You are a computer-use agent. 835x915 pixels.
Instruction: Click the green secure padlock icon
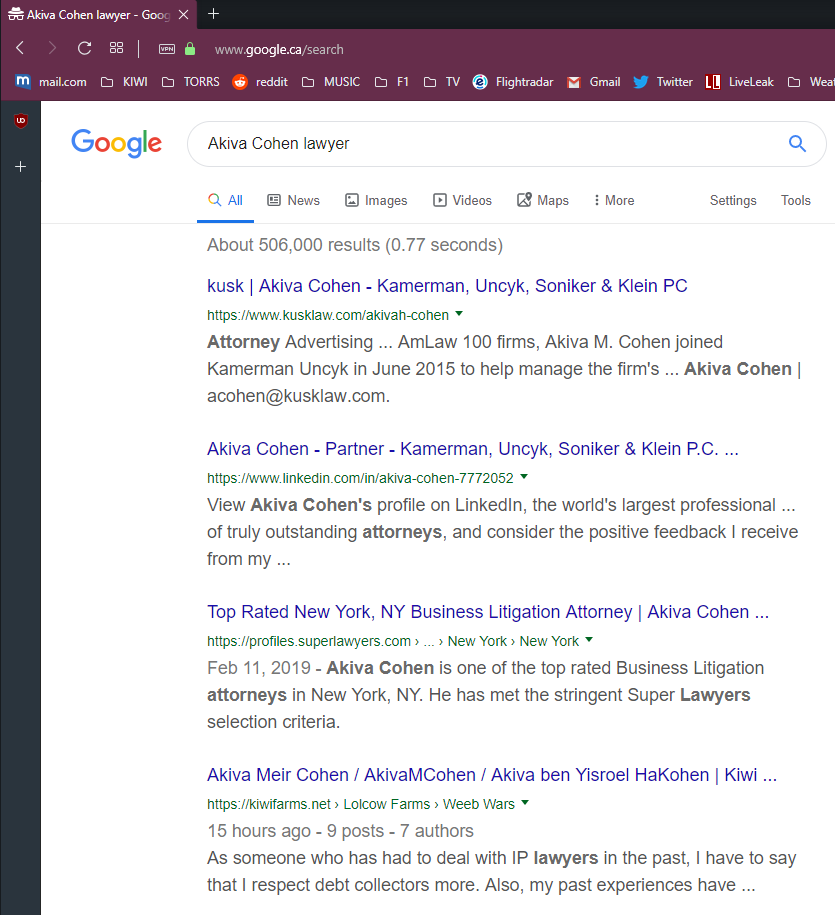click(x=190, y=48)
